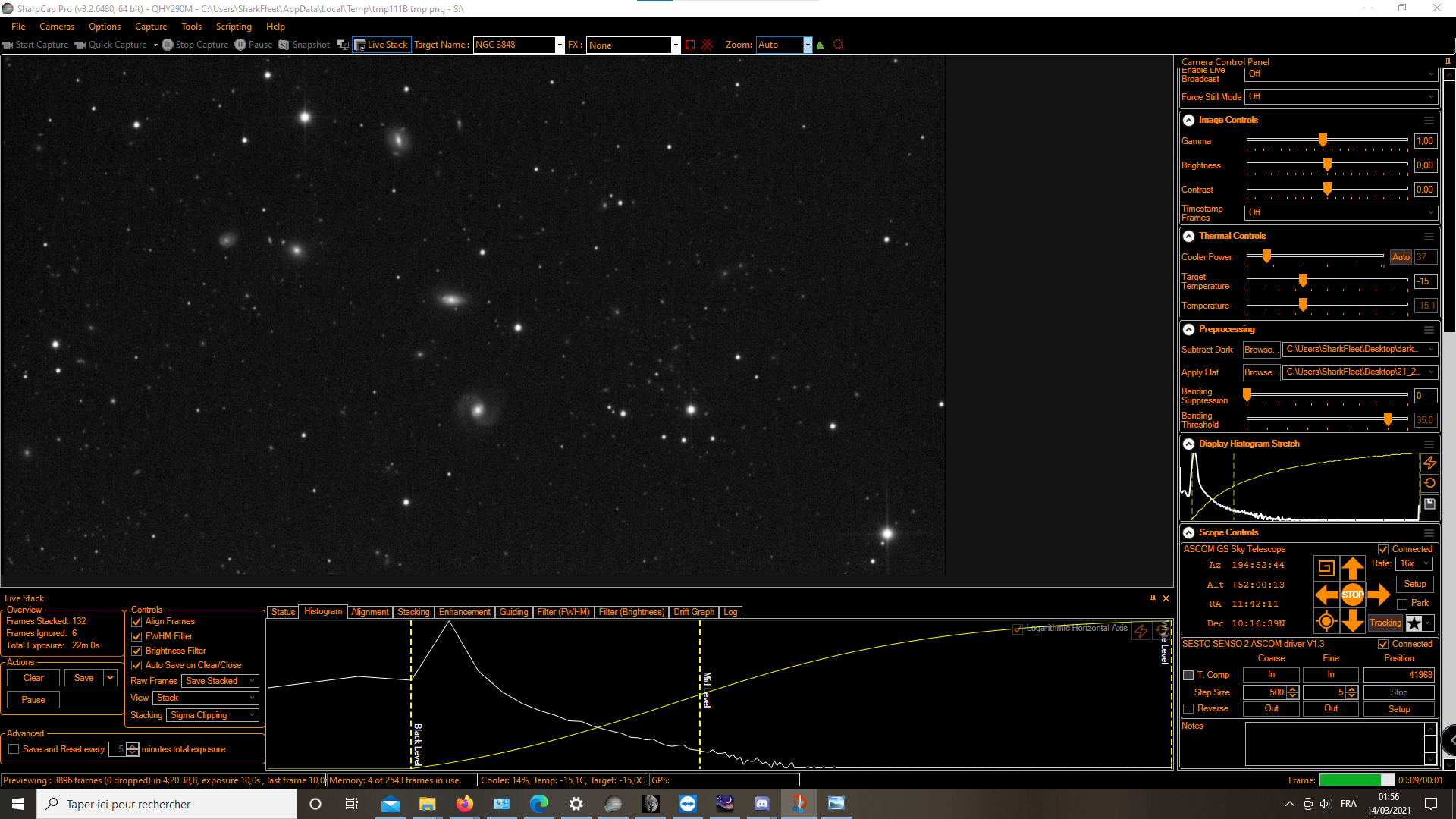Click the toolbar image histogram icon
This screenshot has width=1456, height=819.
pyautogui.click(x=821, y=45)
